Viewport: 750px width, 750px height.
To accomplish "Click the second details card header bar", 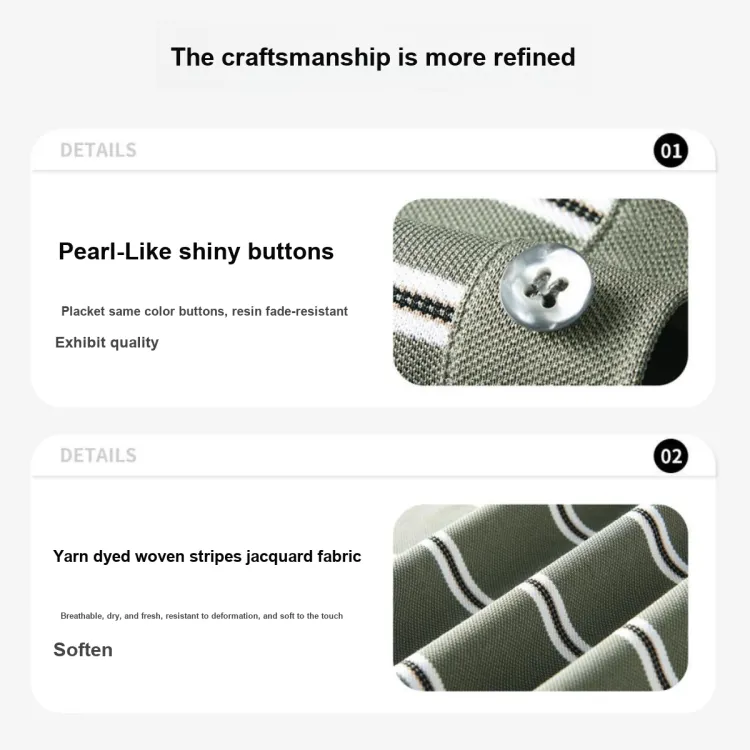I will click(374, 455).
